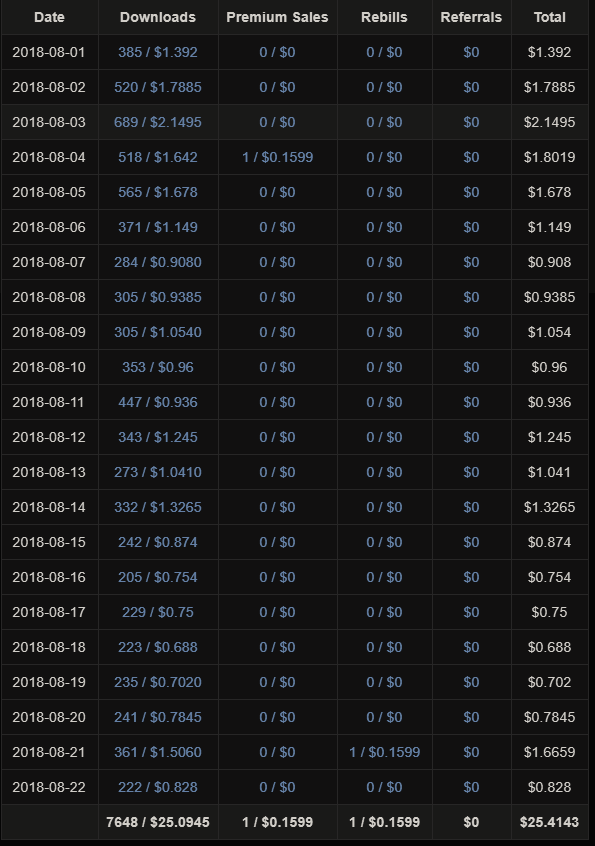This screenshot has height=846, width=595.
Task: Click the Date column header
Action: 49,17
